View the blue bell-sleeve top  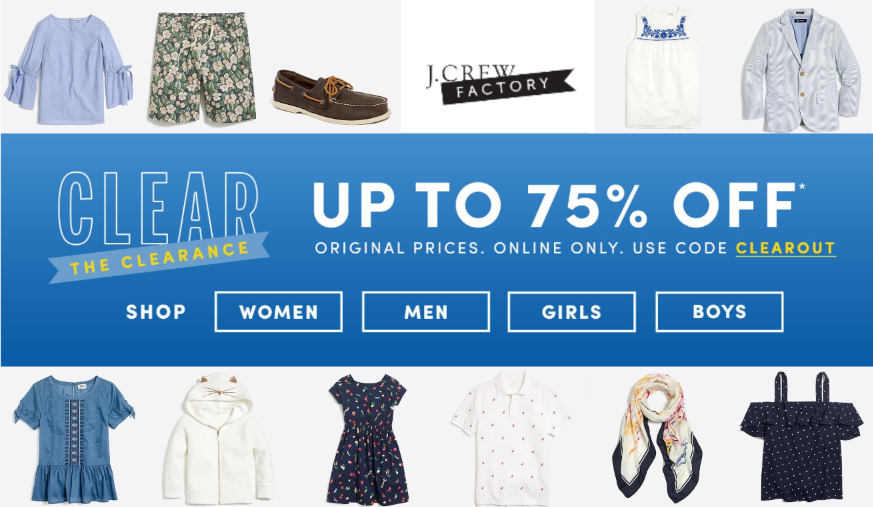pos(69,69)
